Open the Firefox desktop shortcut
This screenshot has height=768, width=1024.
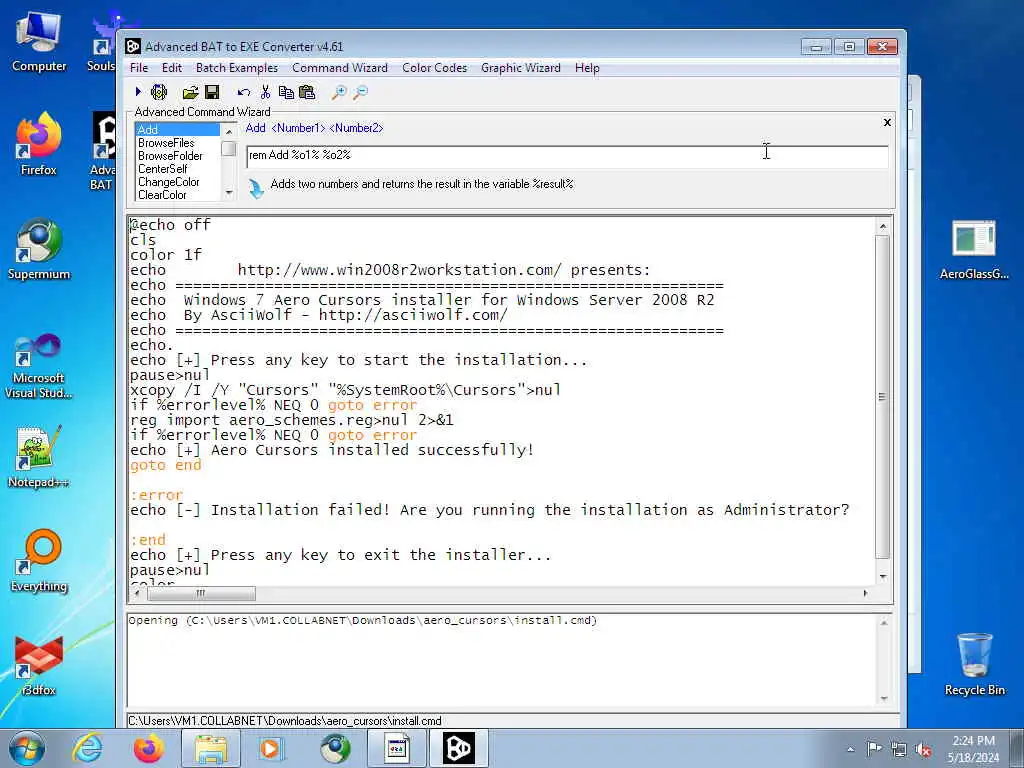coord(39,144)
